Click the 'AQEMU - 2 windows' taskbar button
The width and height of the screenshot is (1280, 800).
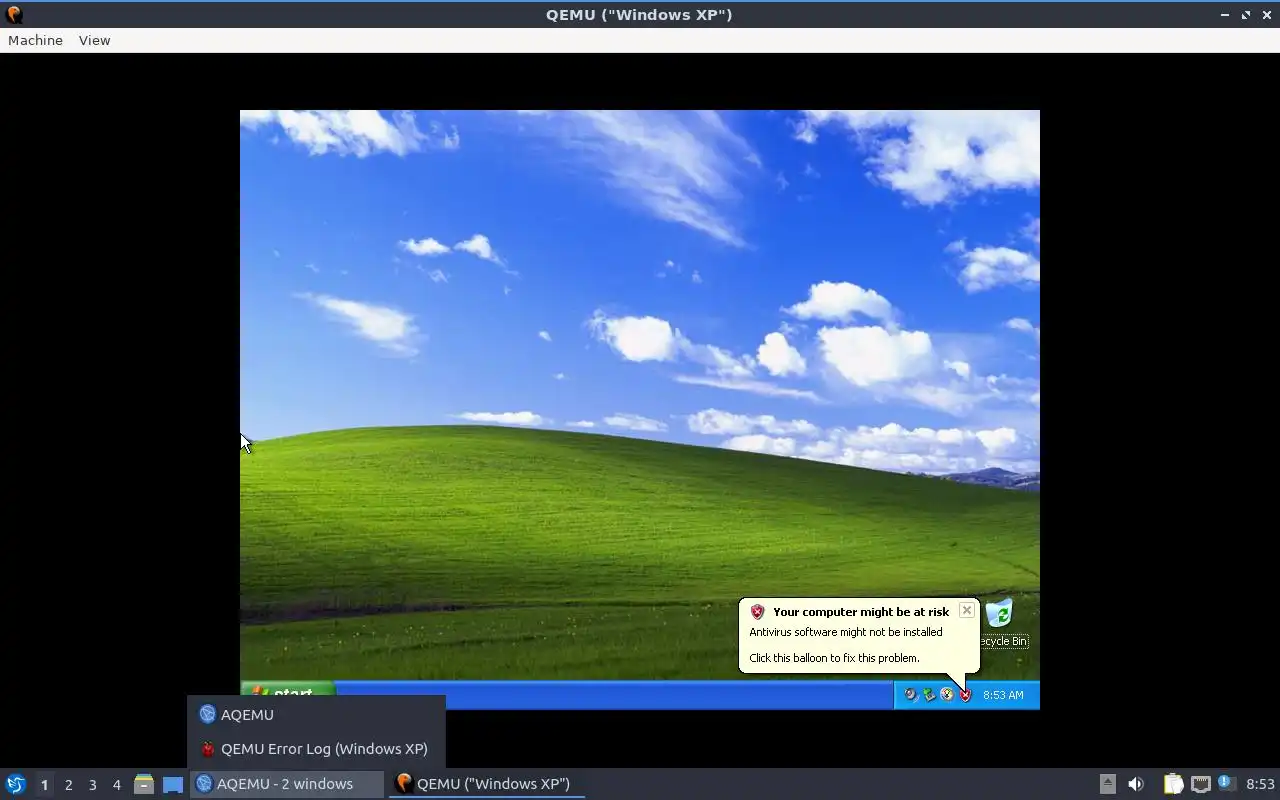(x=287, y=783)
